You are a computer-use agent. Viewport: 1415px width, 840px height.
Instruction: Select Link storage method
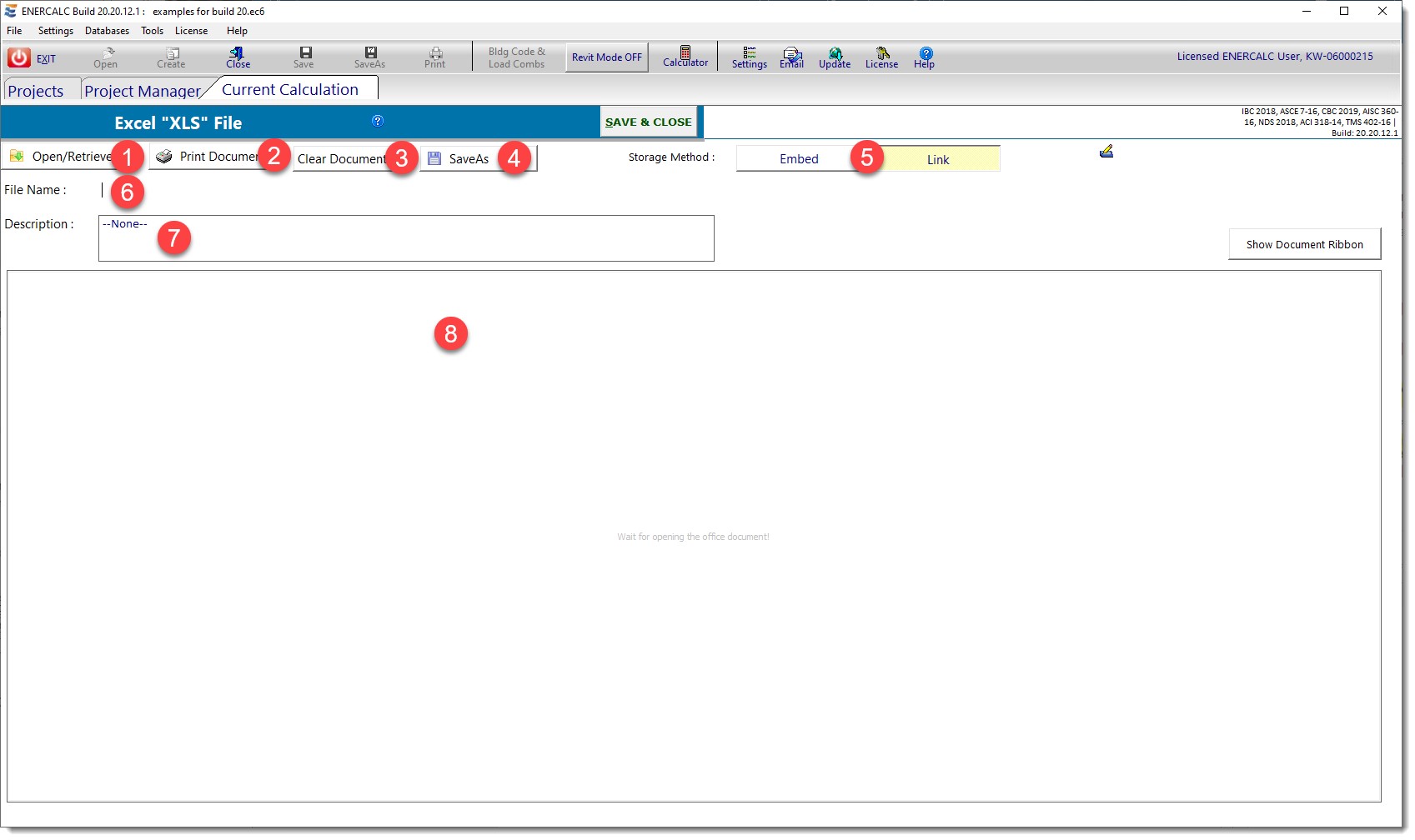click(938, 159)
